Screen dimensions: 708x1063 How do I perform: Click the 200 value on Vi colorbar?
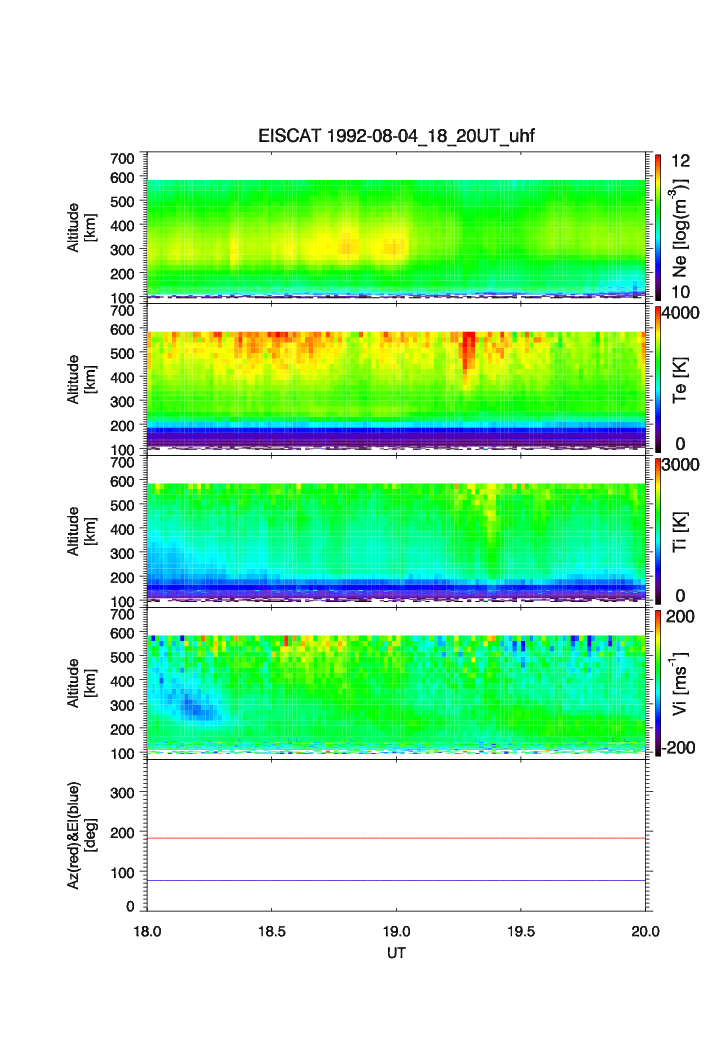coord(680,616)
